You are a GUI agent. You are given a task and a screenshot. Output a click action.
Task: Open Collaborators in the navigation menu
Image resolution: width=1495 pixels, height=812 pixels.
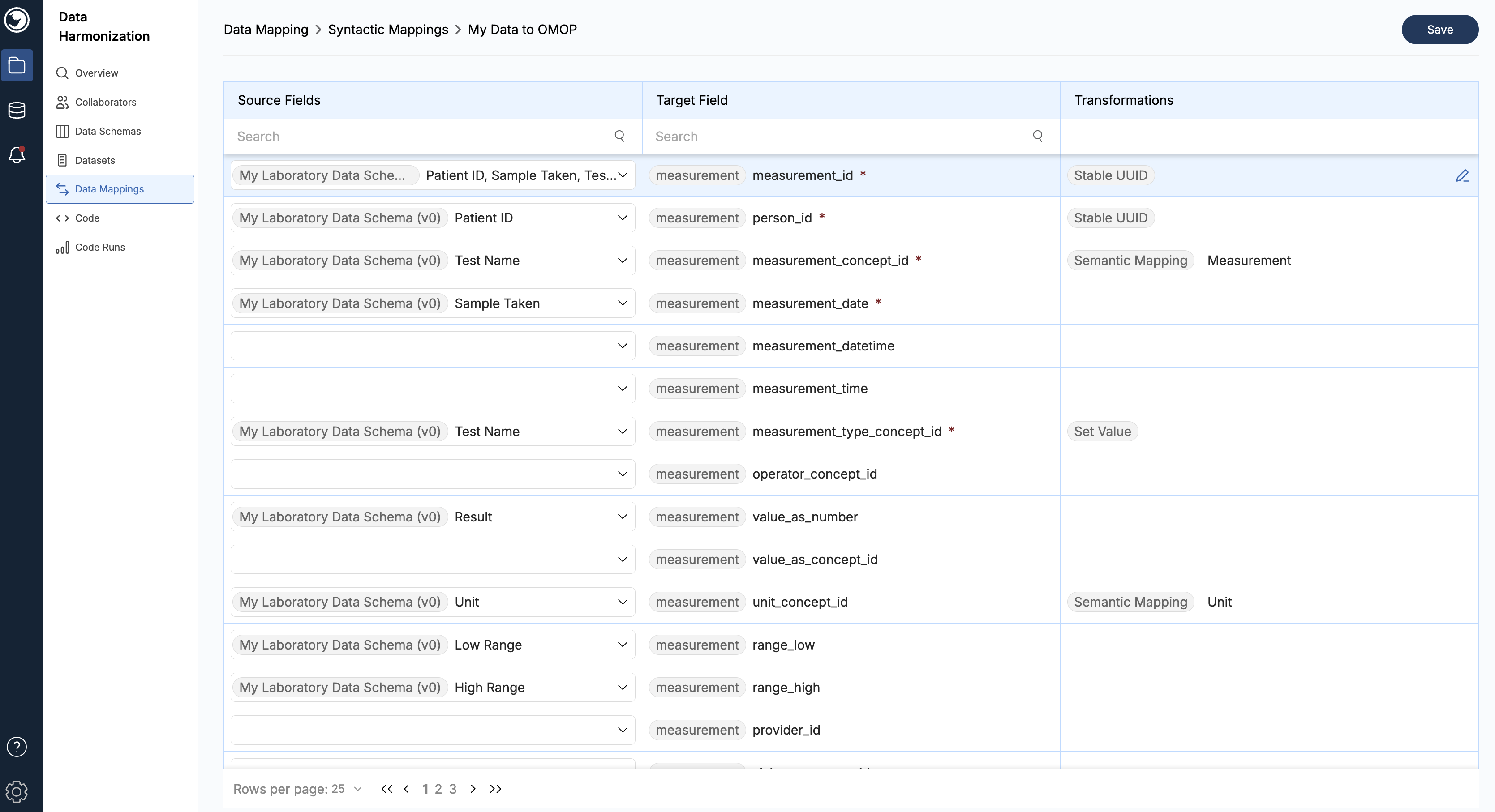click(x=120, y=102)
